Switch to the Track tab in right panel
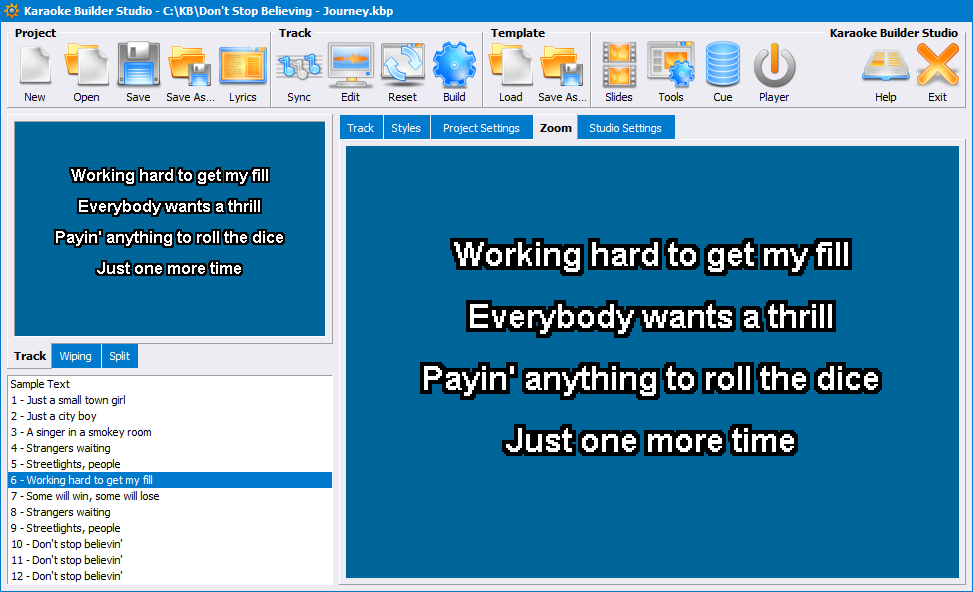The height and width of the screenshot is (592, 973). [x=361, y=128]
